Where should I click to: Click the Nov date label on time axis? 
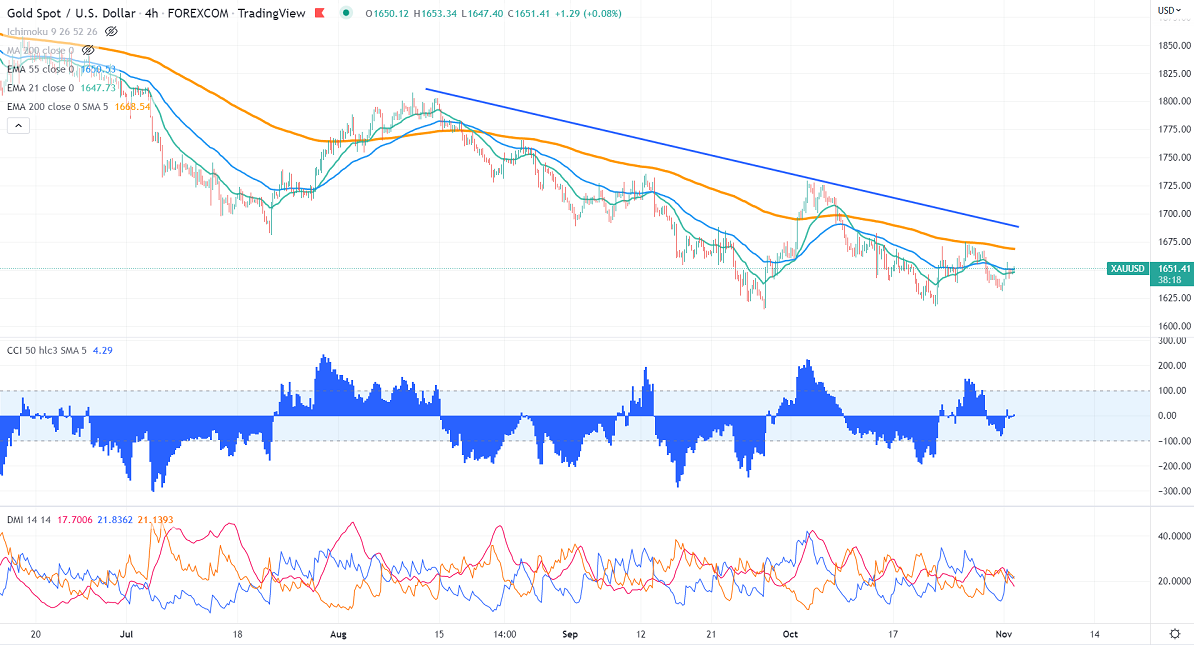coord(1004,634)
